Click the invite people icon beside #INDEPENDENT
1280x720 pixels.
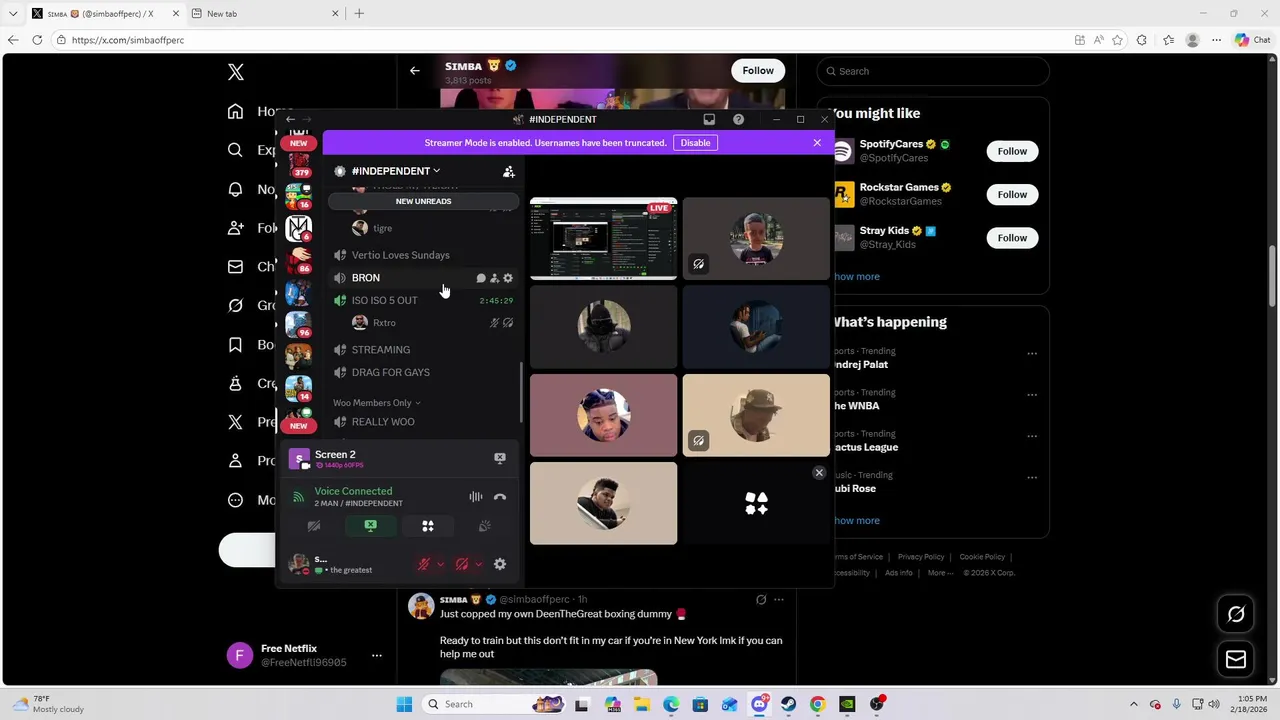point(508,171)
